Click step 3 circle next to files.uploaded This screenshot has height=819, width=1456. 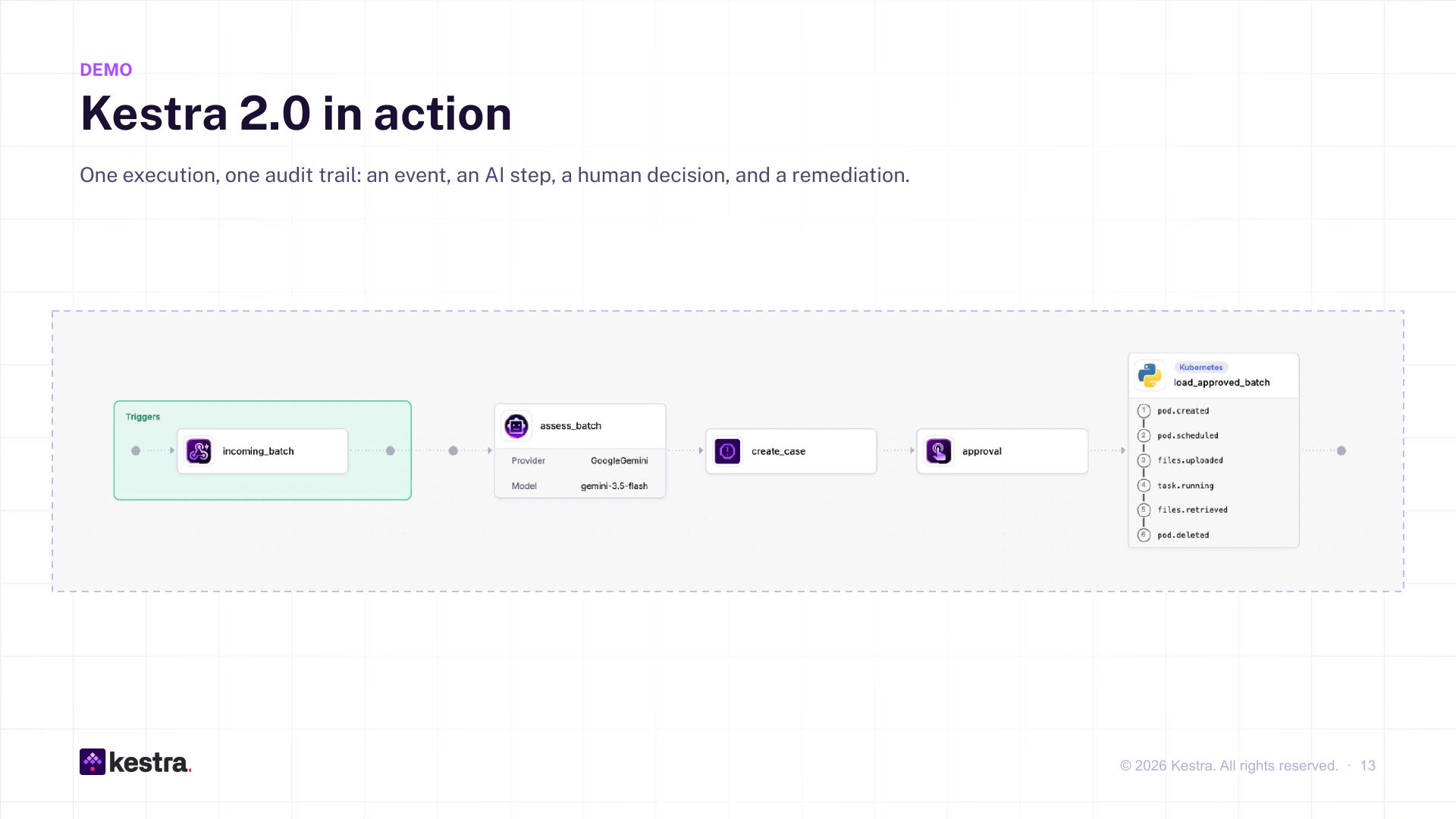[x=1144, y=460]
